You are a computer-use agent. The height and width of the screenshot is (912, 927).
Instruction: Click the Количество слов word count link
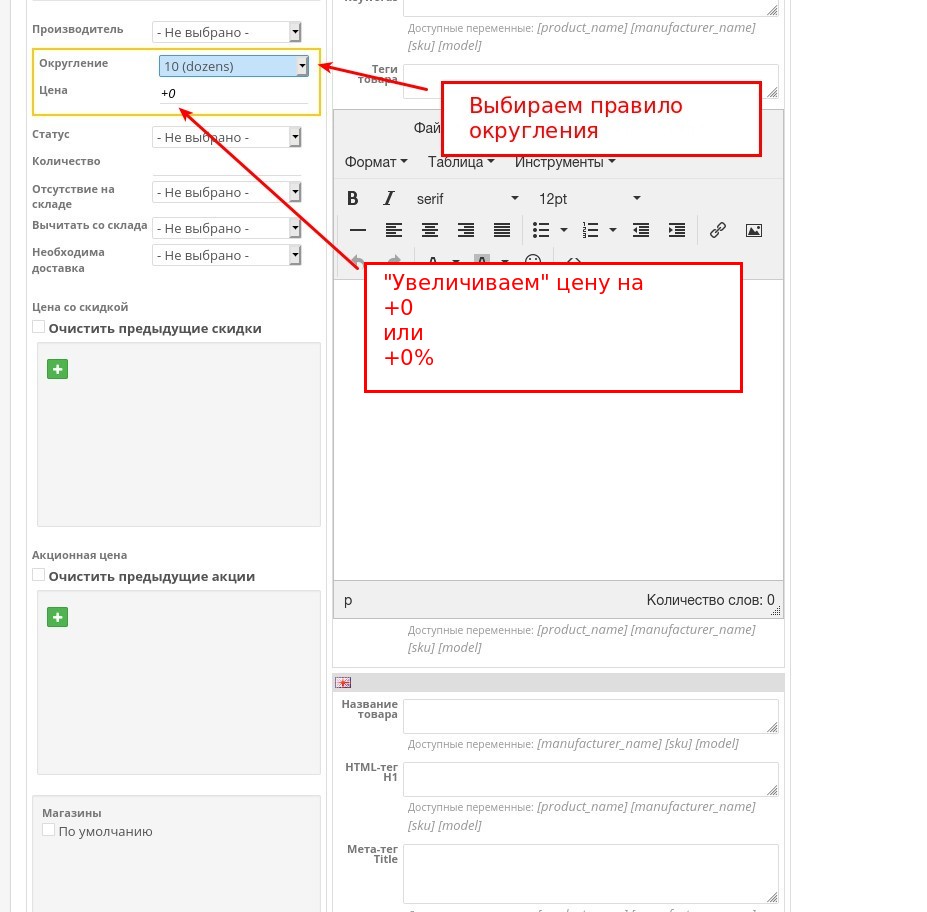tap(711, 599)
